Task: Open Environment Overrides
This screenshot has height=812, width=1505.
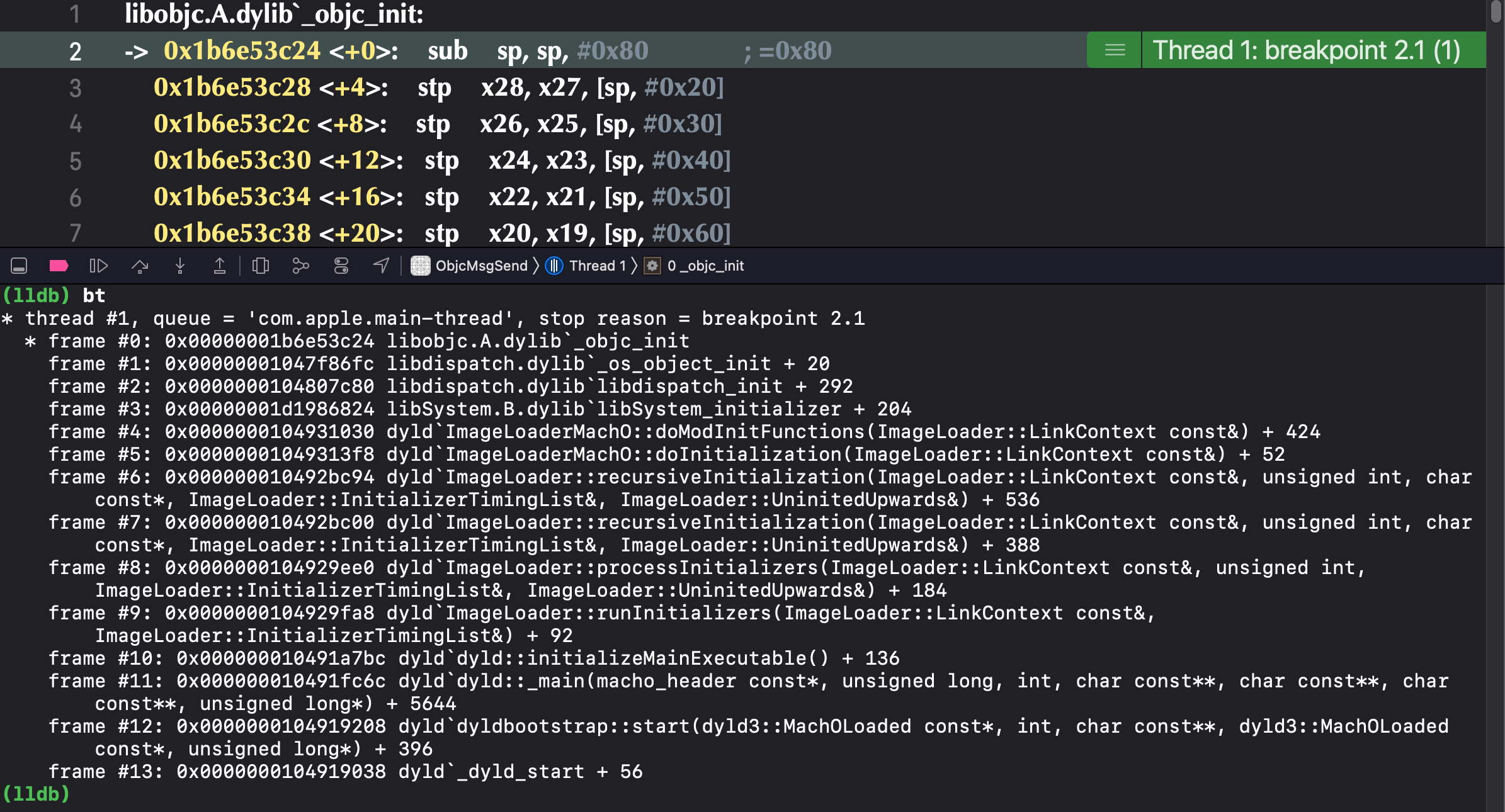Action: tap(341, 266)
